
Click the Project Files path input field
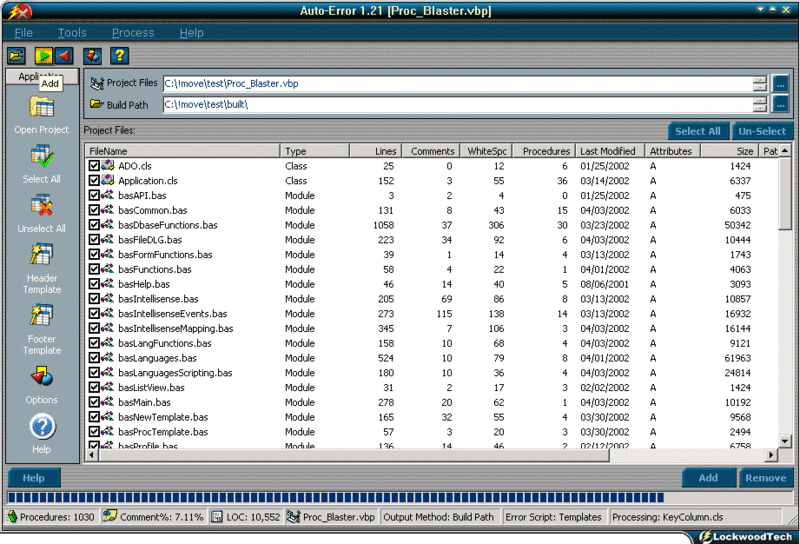tap(457, 84)
